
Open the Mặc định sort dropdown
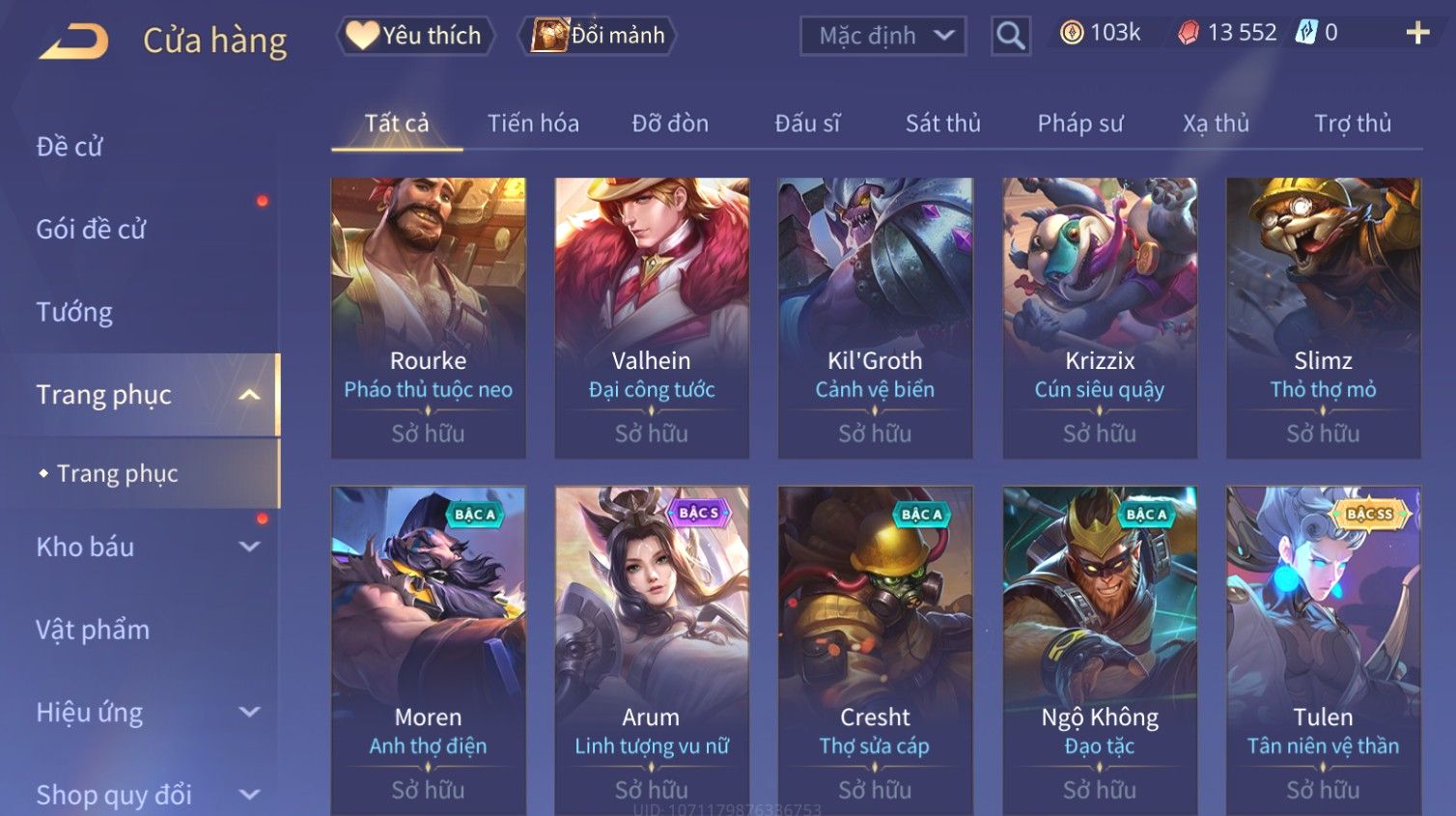[x=883, y=36]
